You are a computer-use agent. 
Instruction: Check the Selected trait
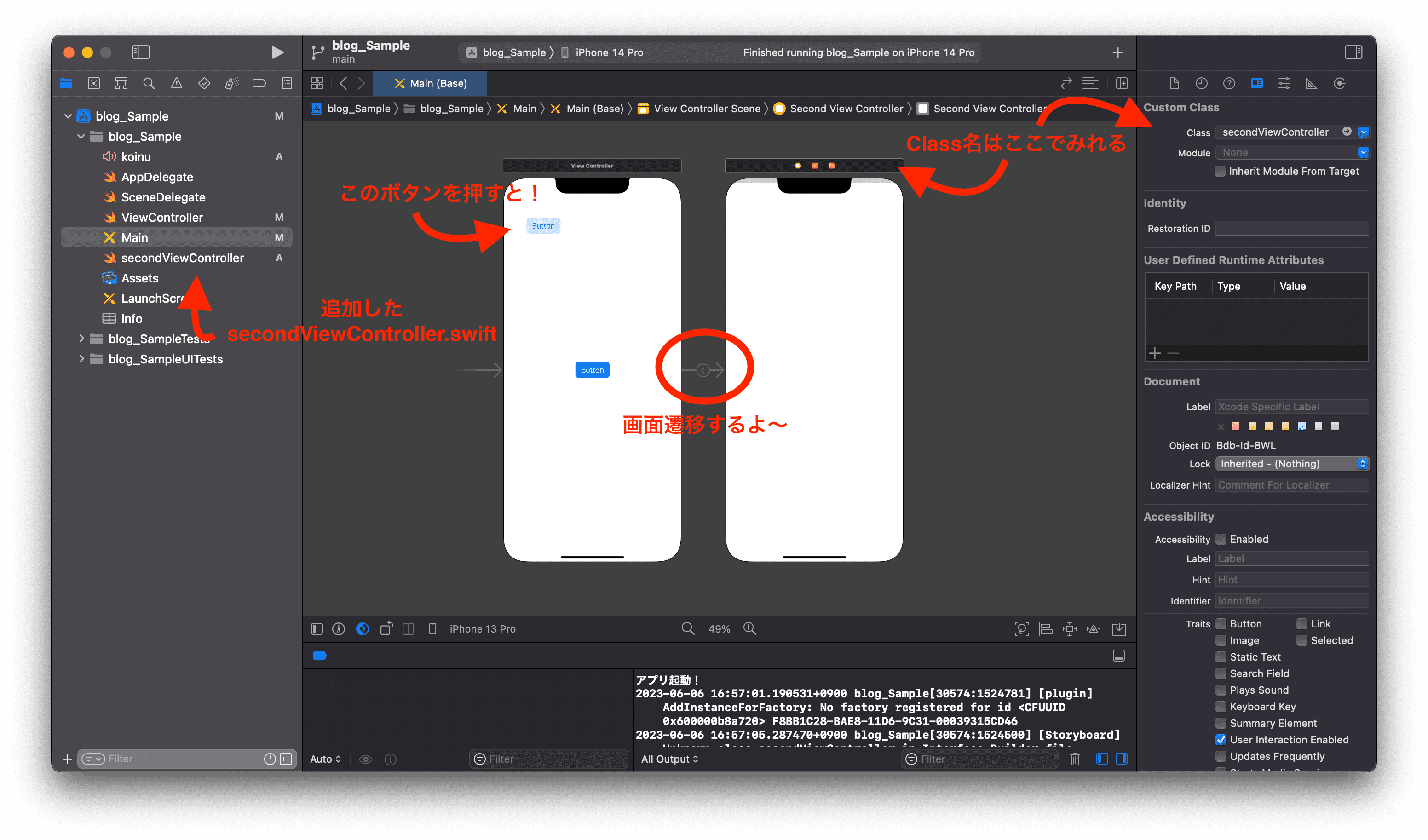pos(1302,640)
